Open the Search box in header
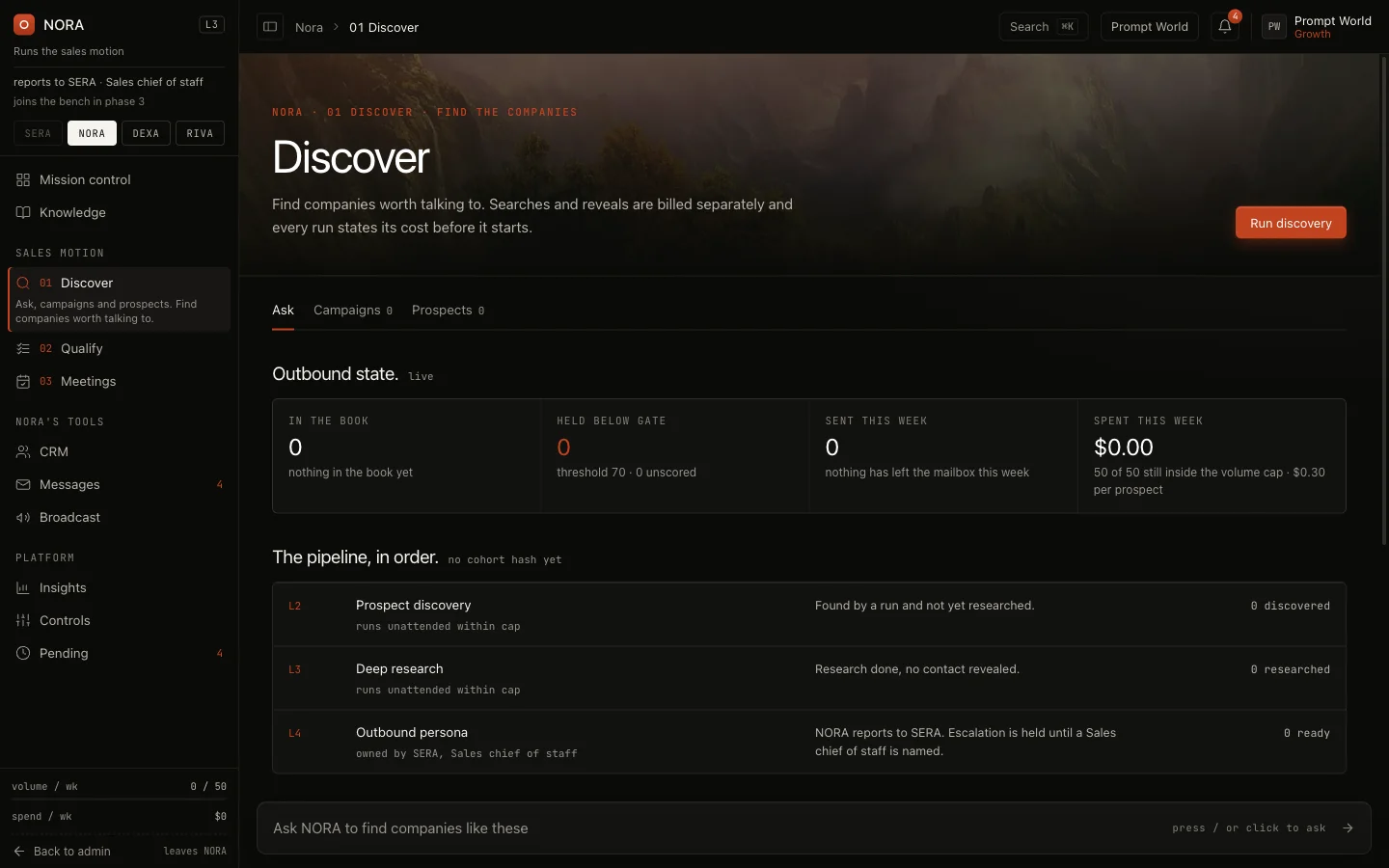 click(1043, 27)
